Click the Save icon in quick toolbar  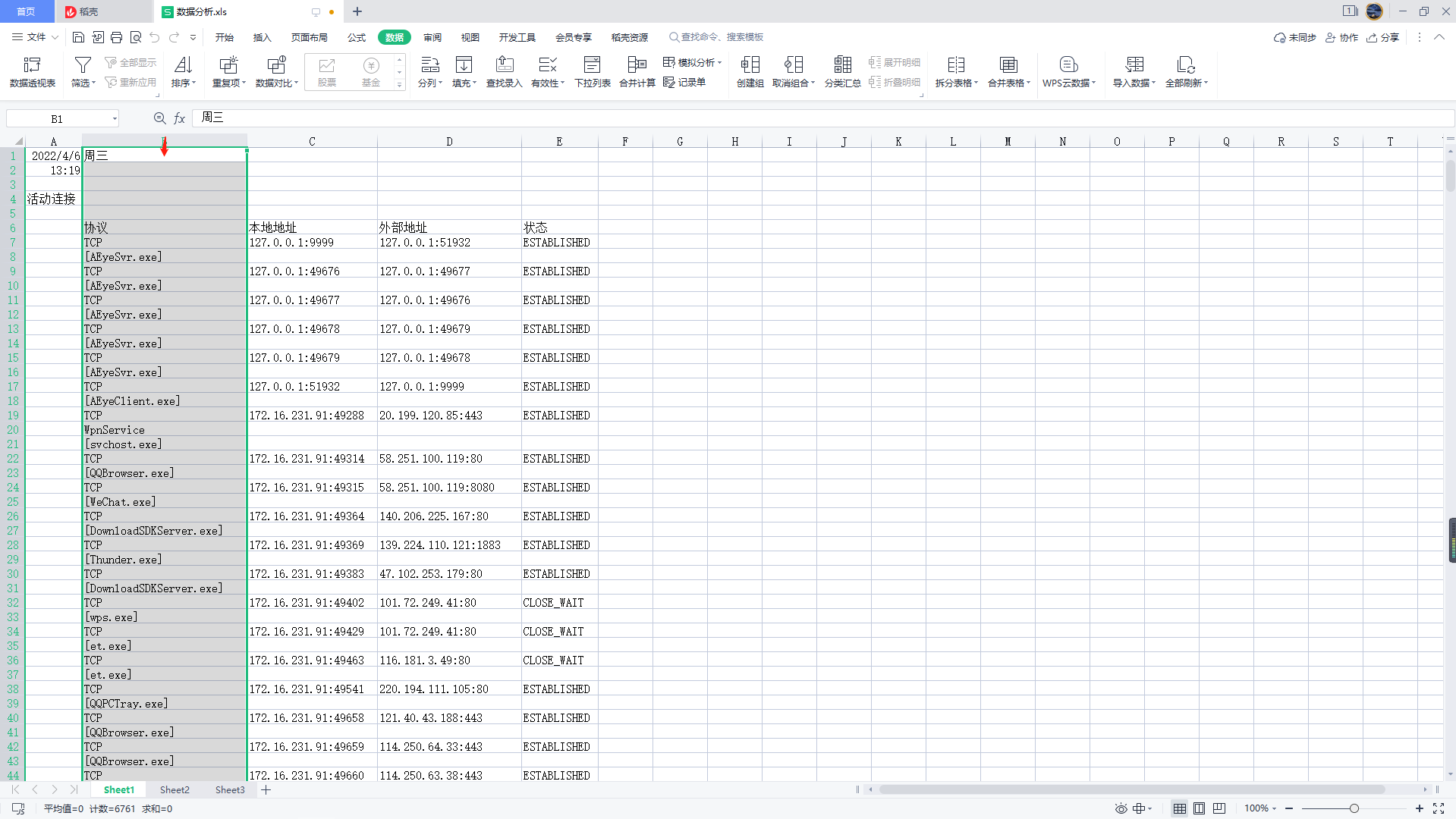pos(78,37)
